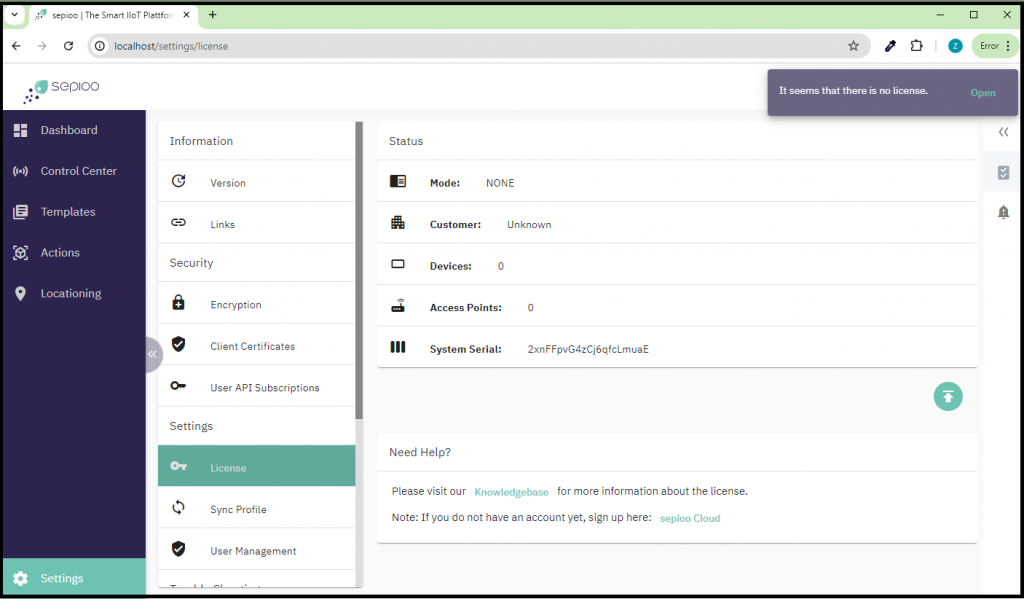
Task: Go to Control Center
Action: point(78,171)
